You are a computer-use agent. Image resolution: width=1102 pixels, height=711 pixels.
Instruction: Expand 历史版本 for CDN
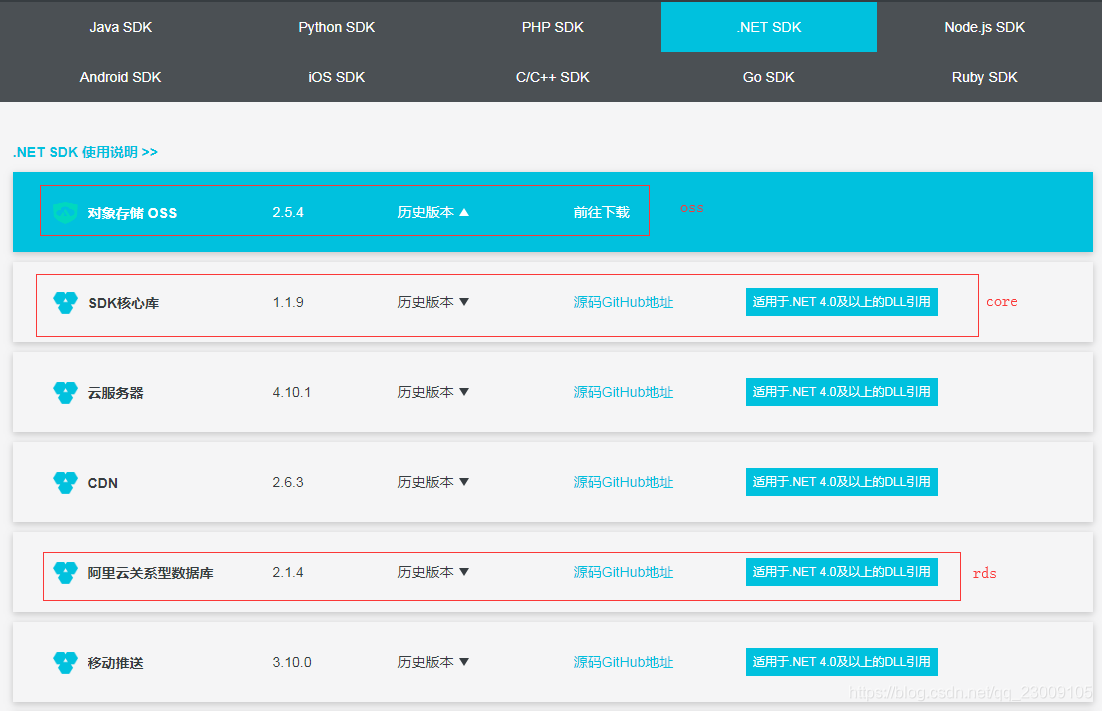tap(433, 482)
